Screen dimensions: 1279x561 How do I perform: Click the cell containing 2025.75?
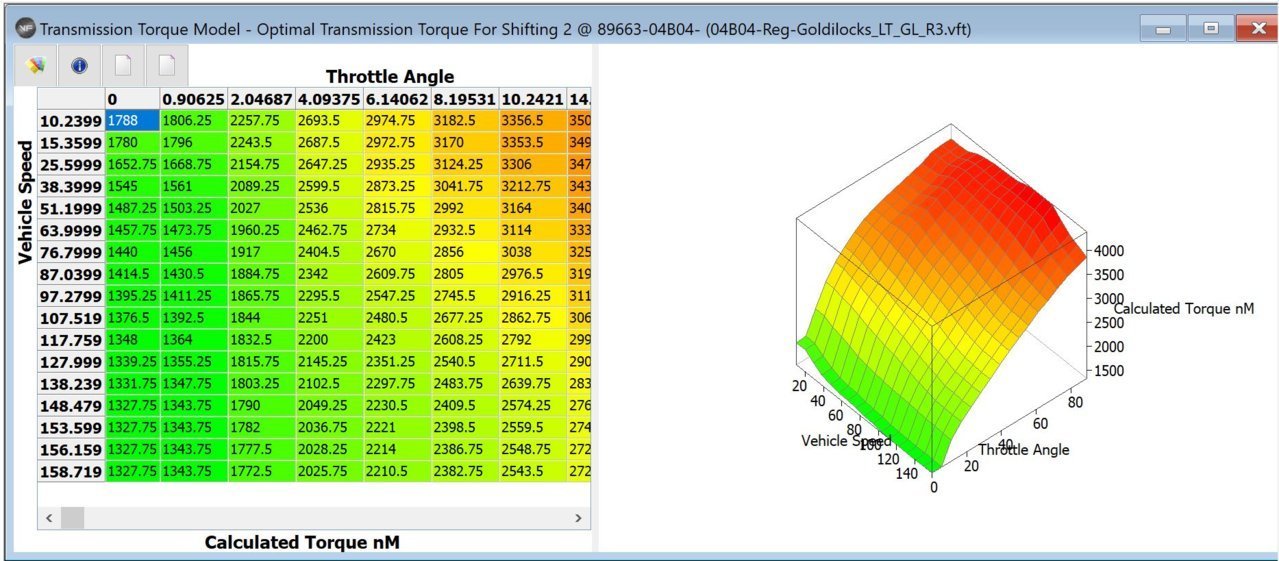pyautogui.click(x=329, y=471)
